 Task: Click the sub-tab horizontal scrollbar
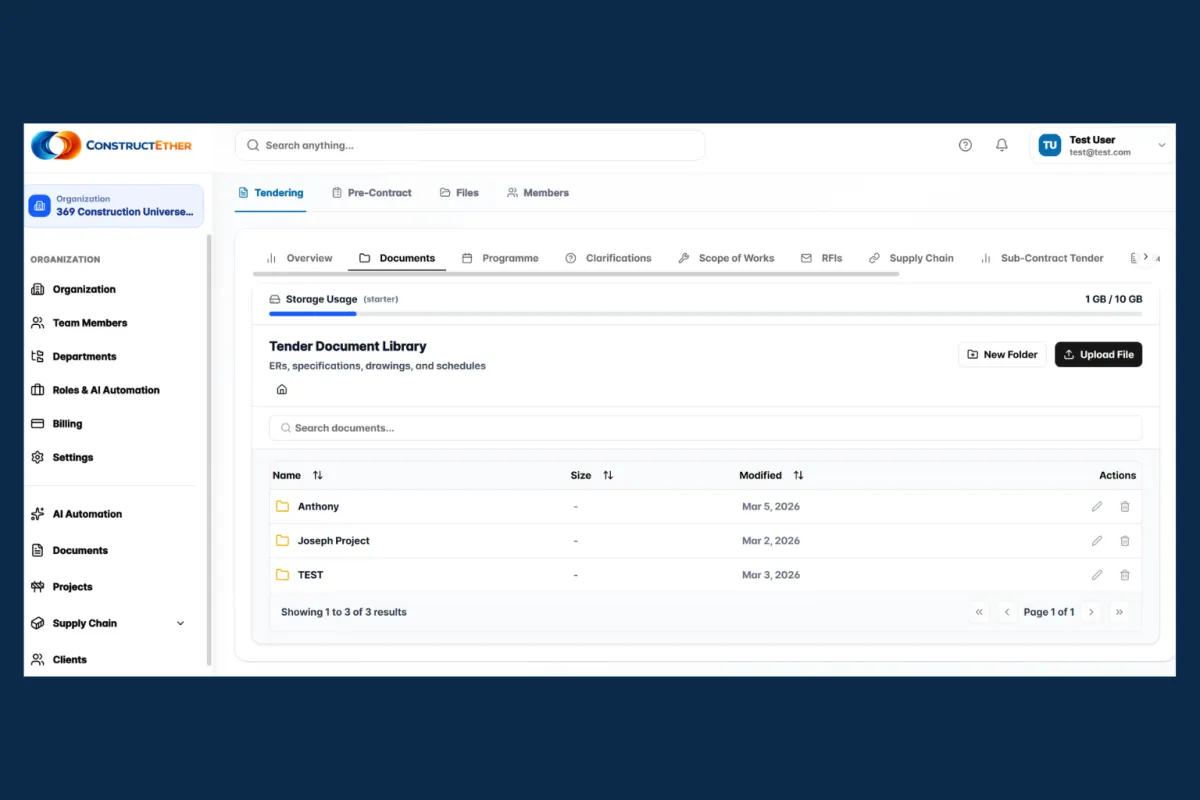coord(576,273)
